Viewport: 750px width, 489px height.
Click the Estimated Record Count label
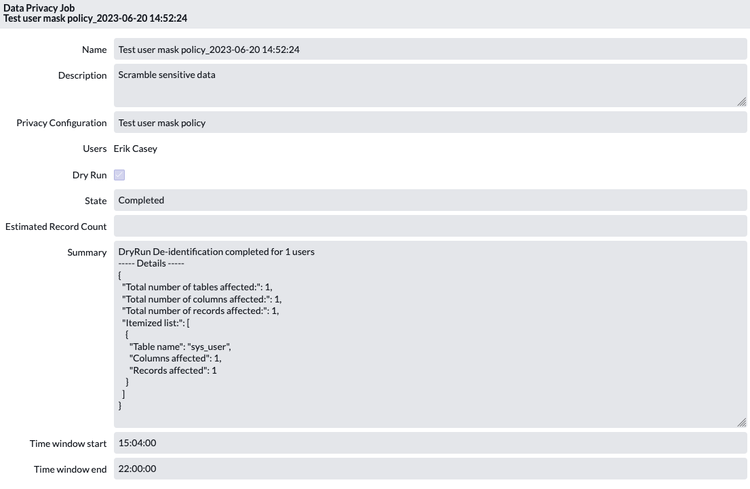pyautogui.click(x=56, y=227)
